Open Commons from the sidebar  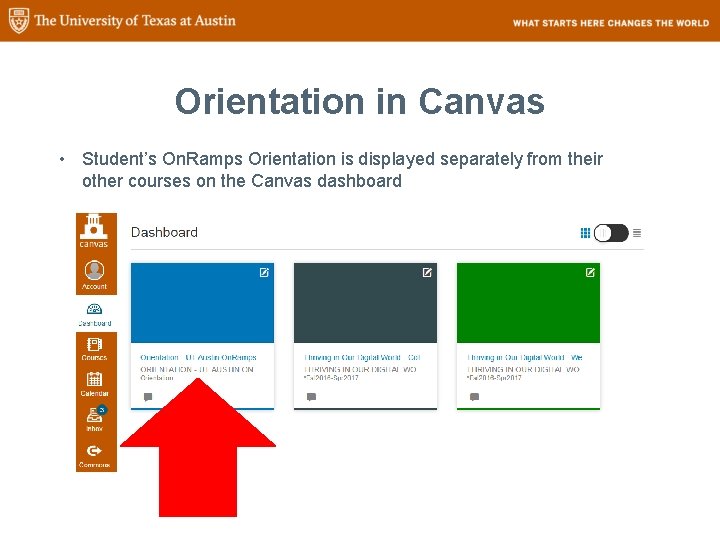point(95,456)
